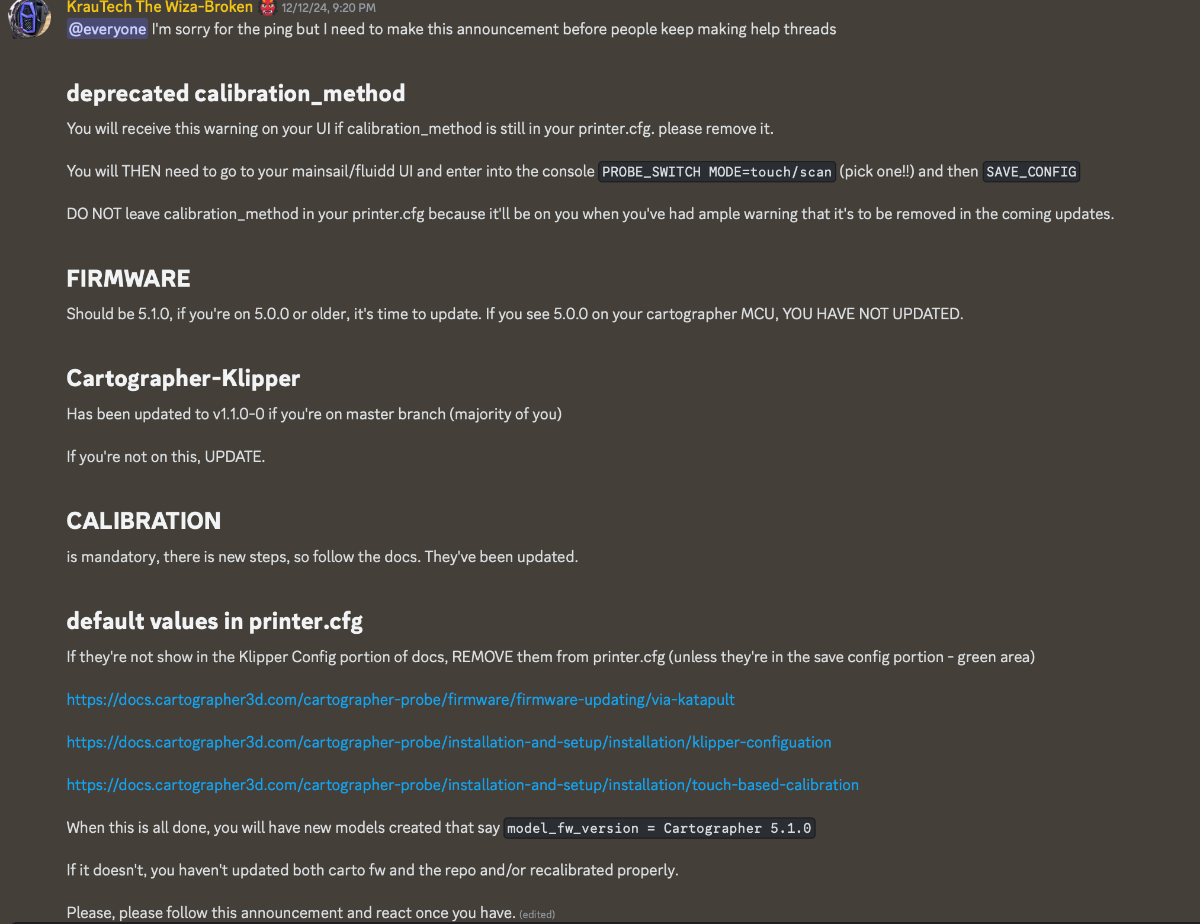This screenshot has width=1200, height=924.
Task: Click the Cartographer-Klipper heading
Action: point(183,378)
